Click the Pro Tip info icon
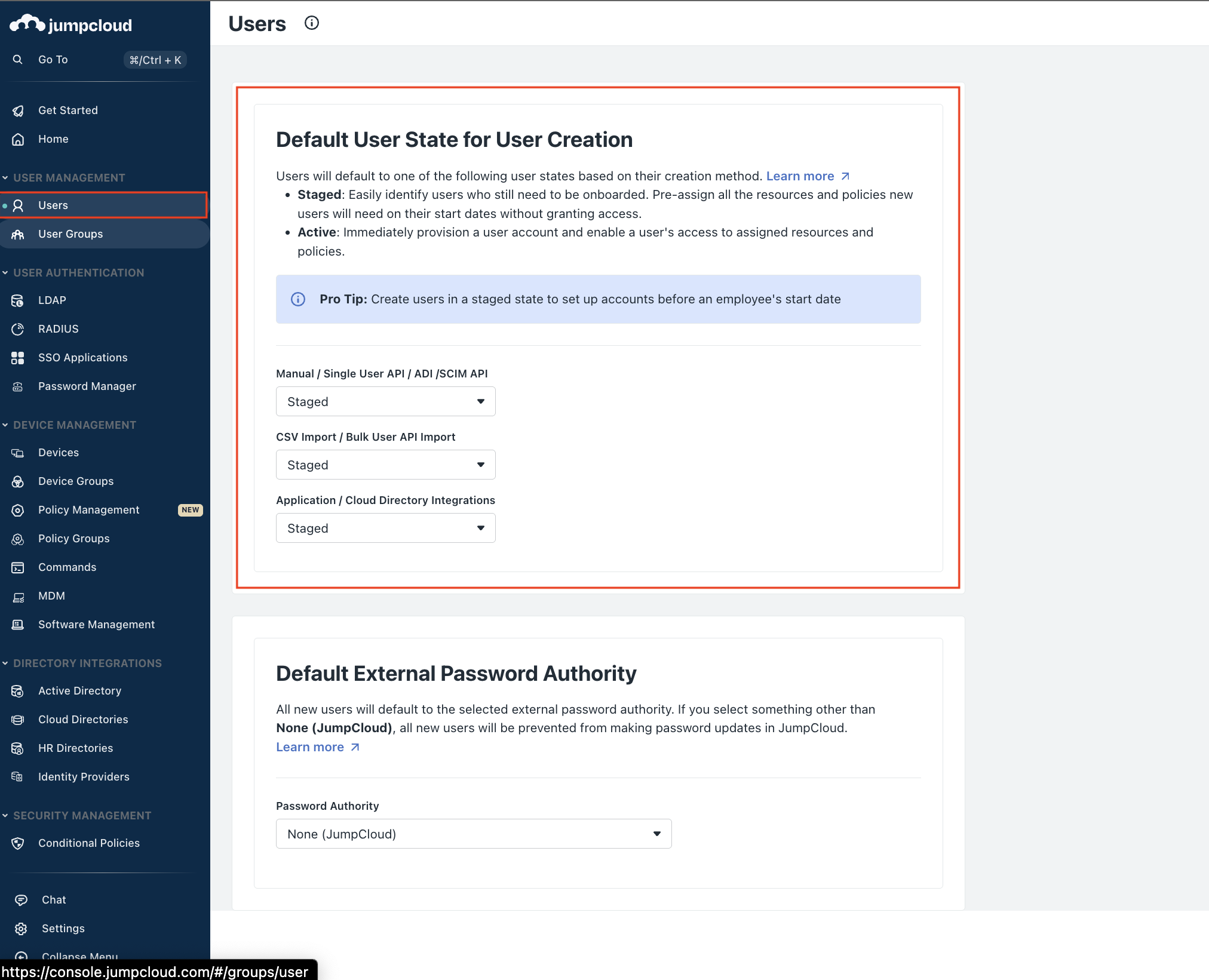 [298, 299]
